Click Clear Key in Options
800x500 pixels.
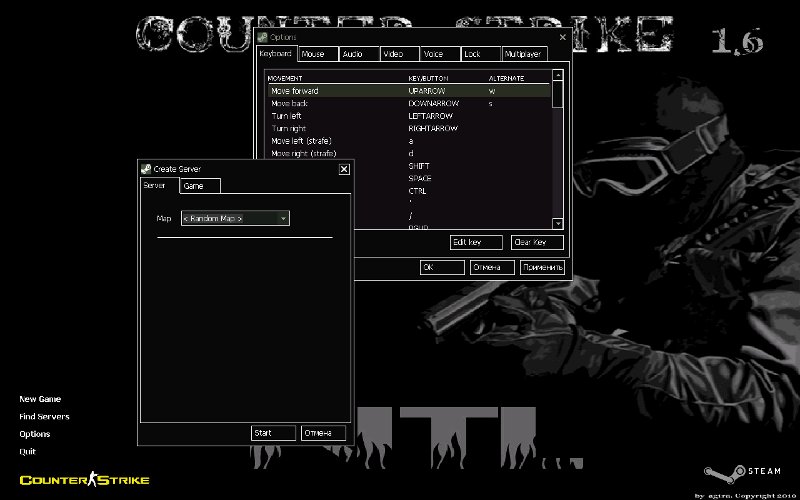click(537, 242)
